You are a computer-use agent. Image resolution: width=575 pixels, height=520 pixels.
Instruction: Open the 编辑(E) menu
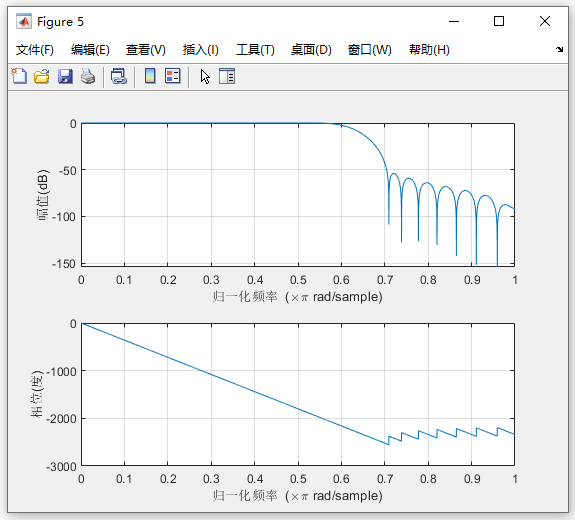coord(90,50)
